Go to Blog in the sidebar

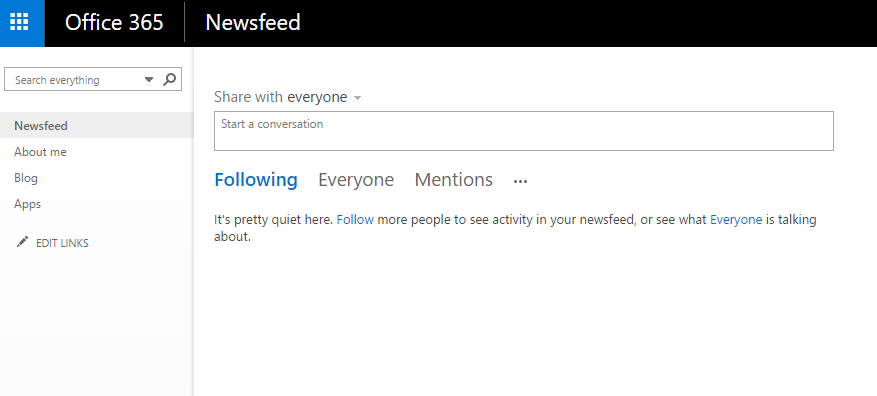(26, 178)
